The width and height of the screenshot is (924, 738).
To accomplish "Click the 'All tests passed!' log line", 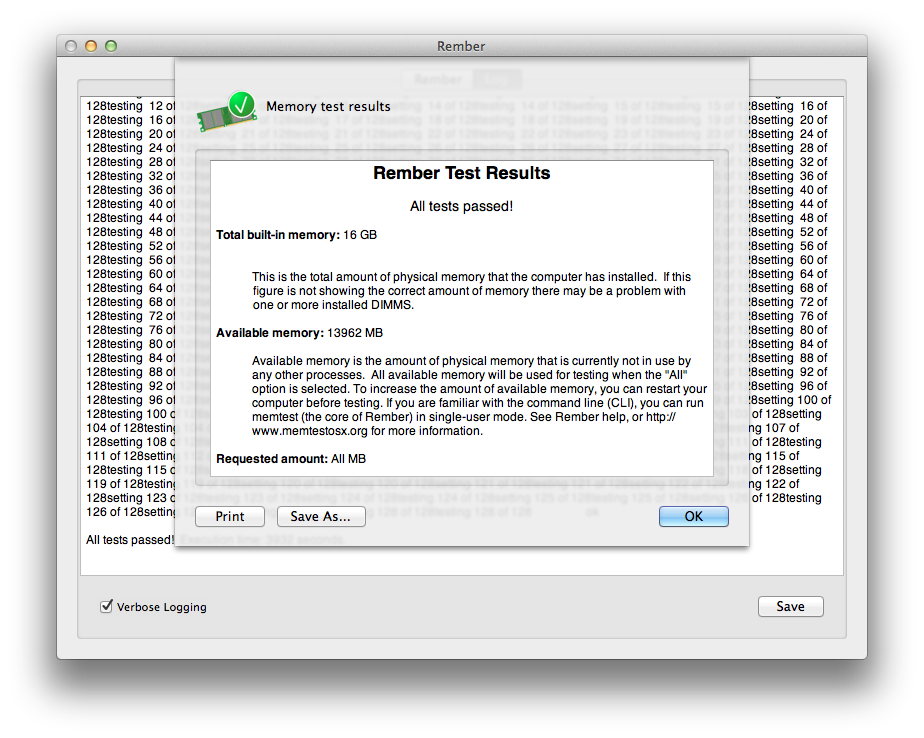I will pyautogui.click(x=130, y=540).
